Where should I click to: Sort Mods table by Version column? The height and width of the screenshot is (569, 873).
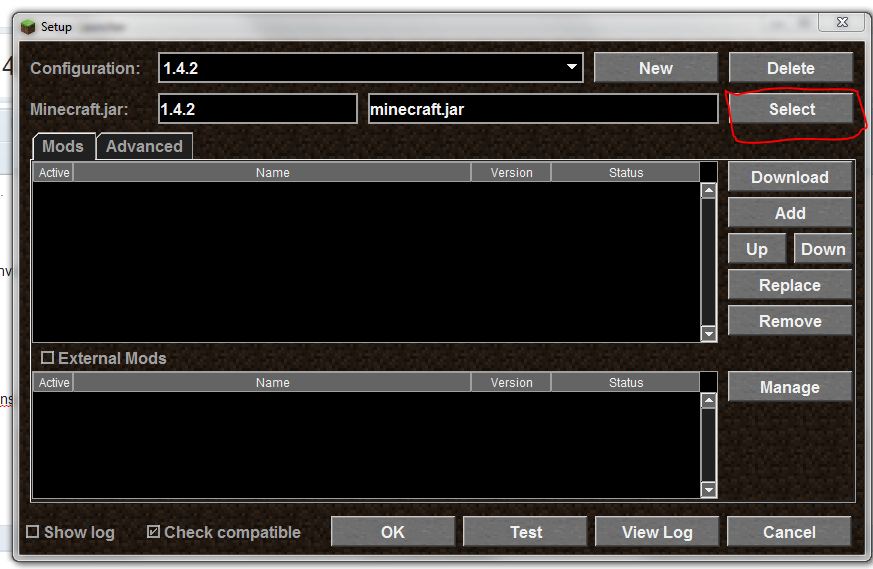click(x=511, y=173)
